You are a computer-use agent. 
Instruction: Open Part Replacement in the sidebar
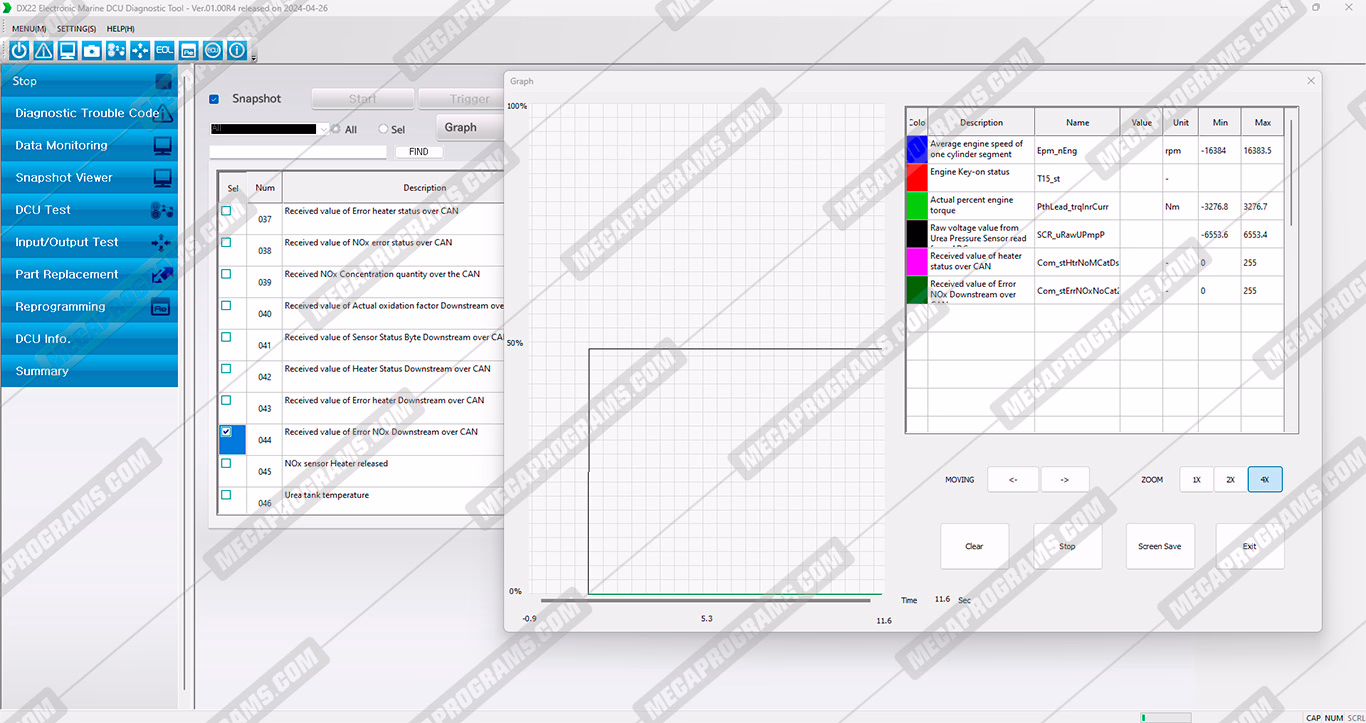67,274
